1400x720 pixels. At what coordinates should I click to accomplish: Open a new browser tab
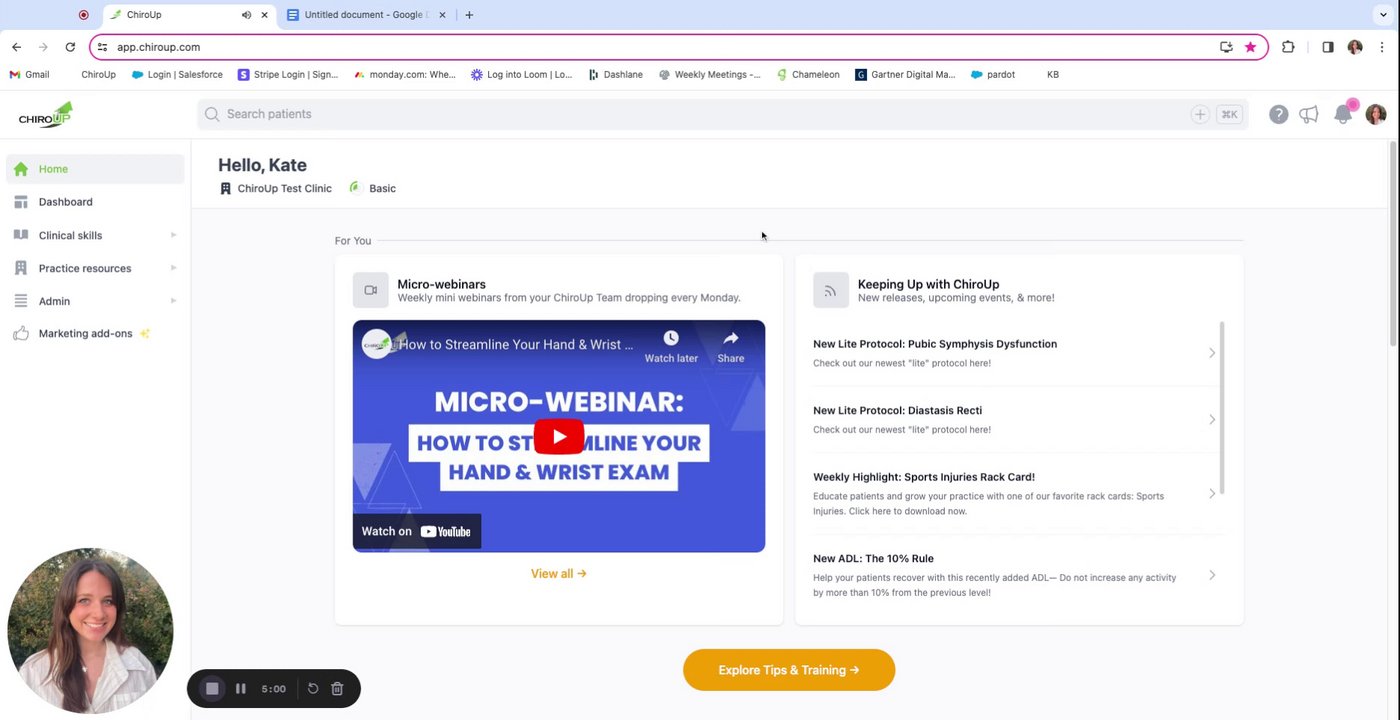[x=469, y=15]
